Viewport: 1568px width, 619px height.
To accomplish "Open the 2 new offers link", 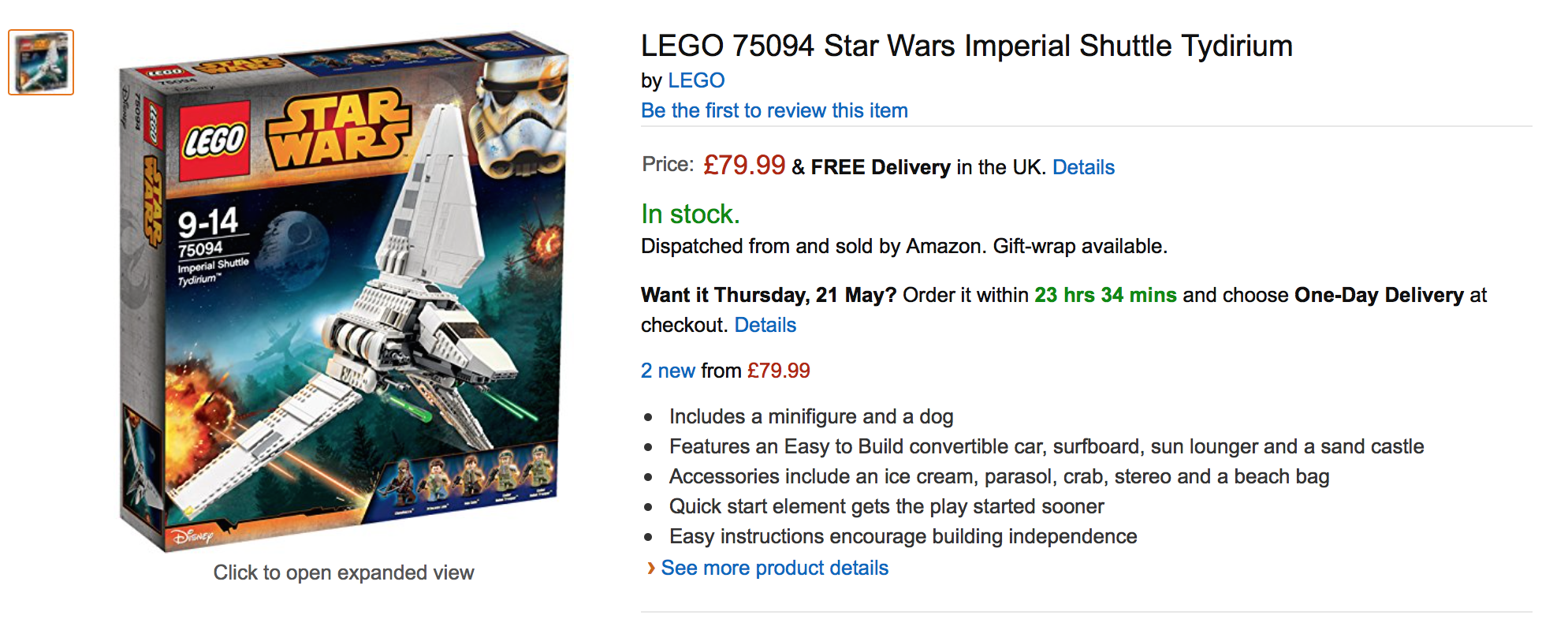I will [x=668, y=371].
